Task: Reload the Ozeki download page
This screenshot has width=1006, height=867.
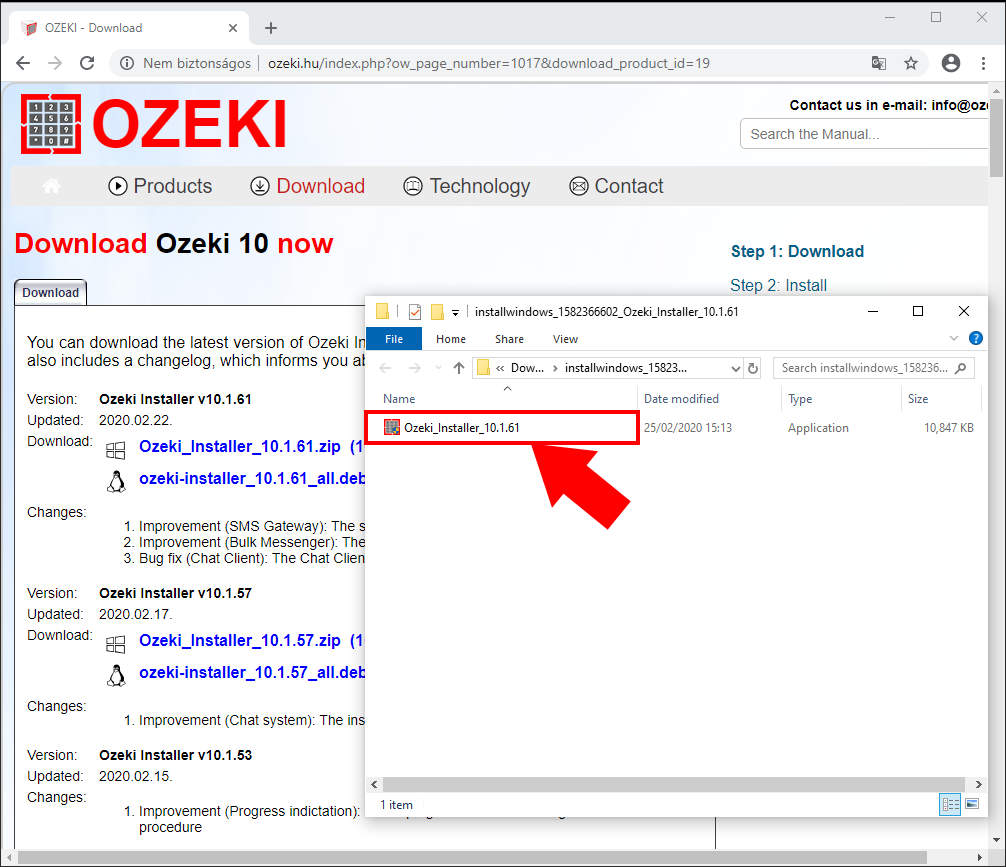Action: click(x=87, y=63)
